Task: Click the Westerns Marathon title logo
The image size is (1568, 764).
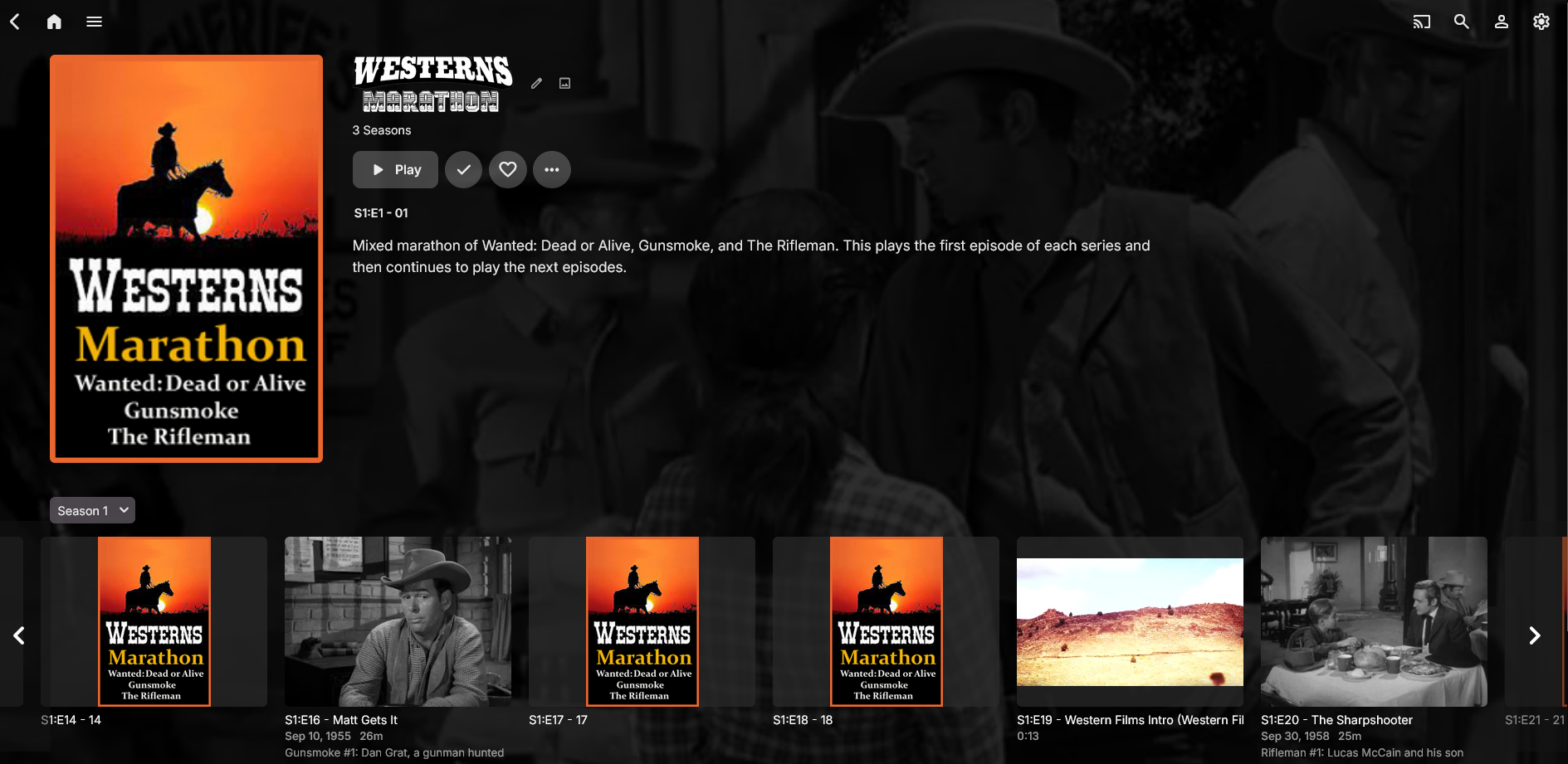Action: (432, 84)
